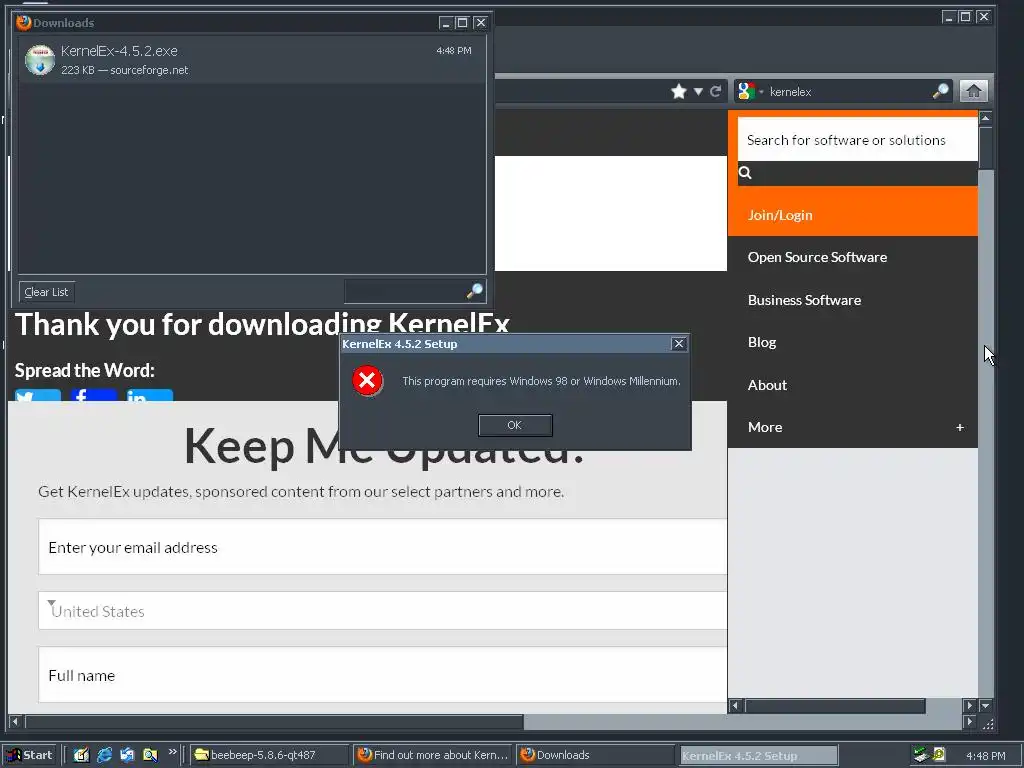Click the bottom horizontal scrollbar thumb
The image size is (1024, 768).
[x=274, y=722]
